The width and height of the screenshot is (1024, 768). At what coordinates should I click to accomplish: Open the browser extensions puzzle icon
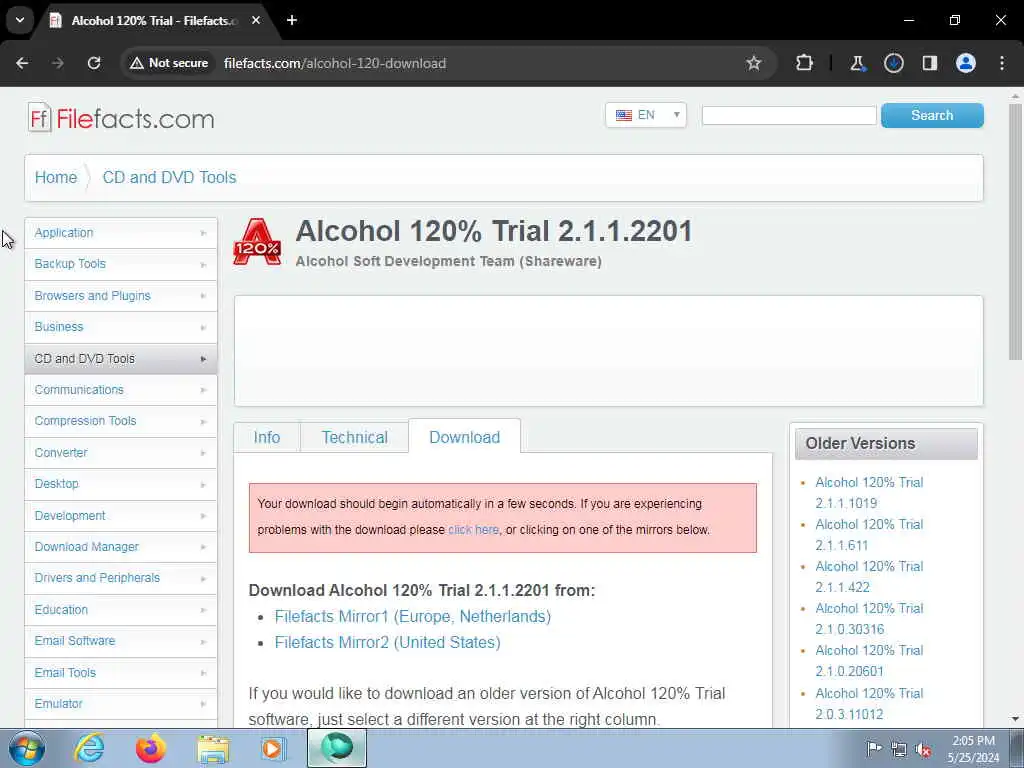805,63
